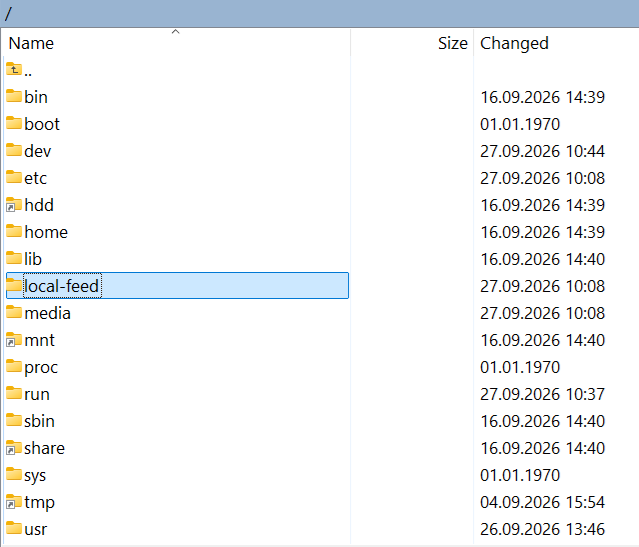Image resolution: width=639 pixels, height=547 pixels.
Task: Click the local-feed folder icon
Action: coord(14,285)
